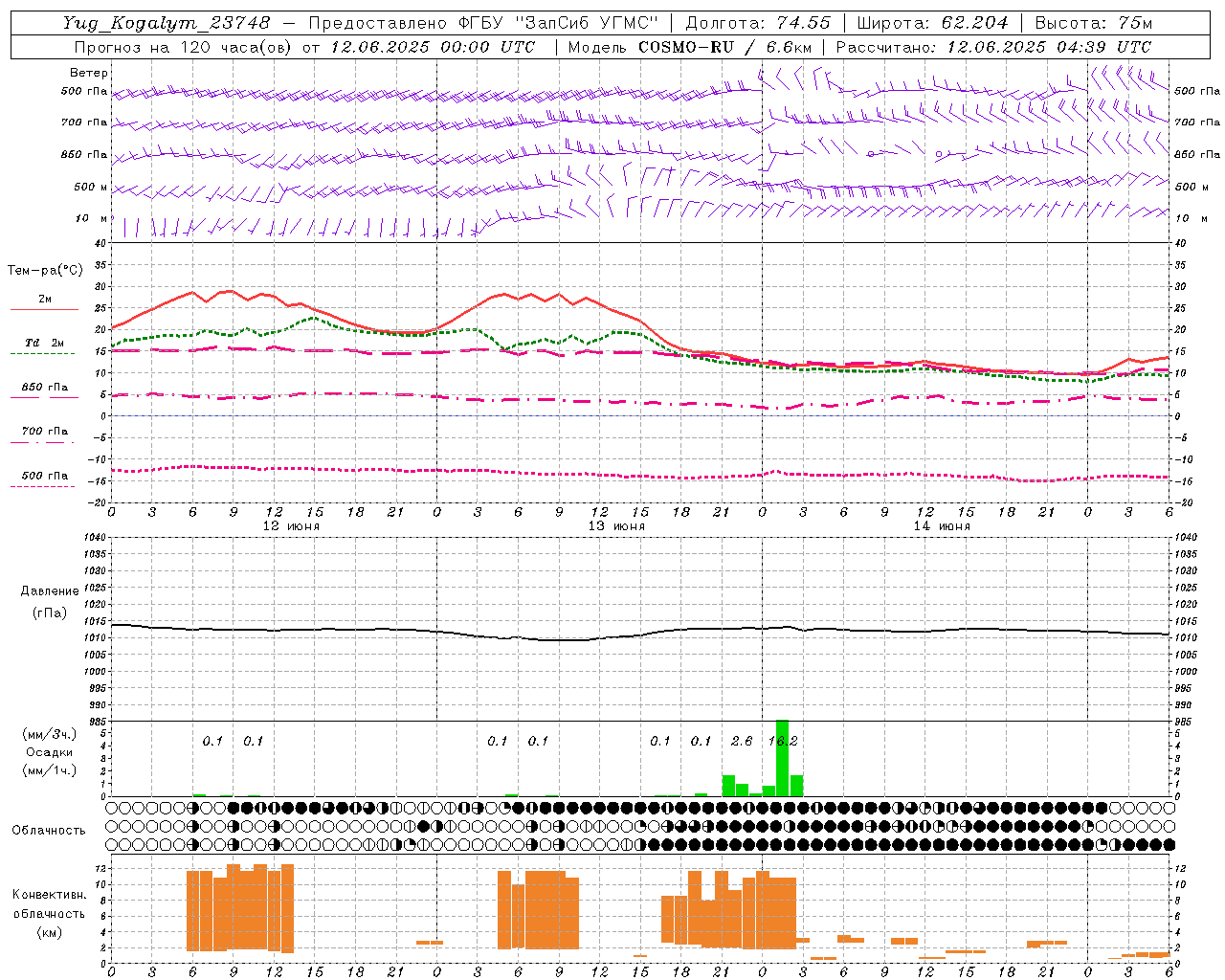Click the provider text ФГБУ "ЗапСиб УГМС"
The width and height of the screenshot is (1225, 980).
click(x=559, y=22)
